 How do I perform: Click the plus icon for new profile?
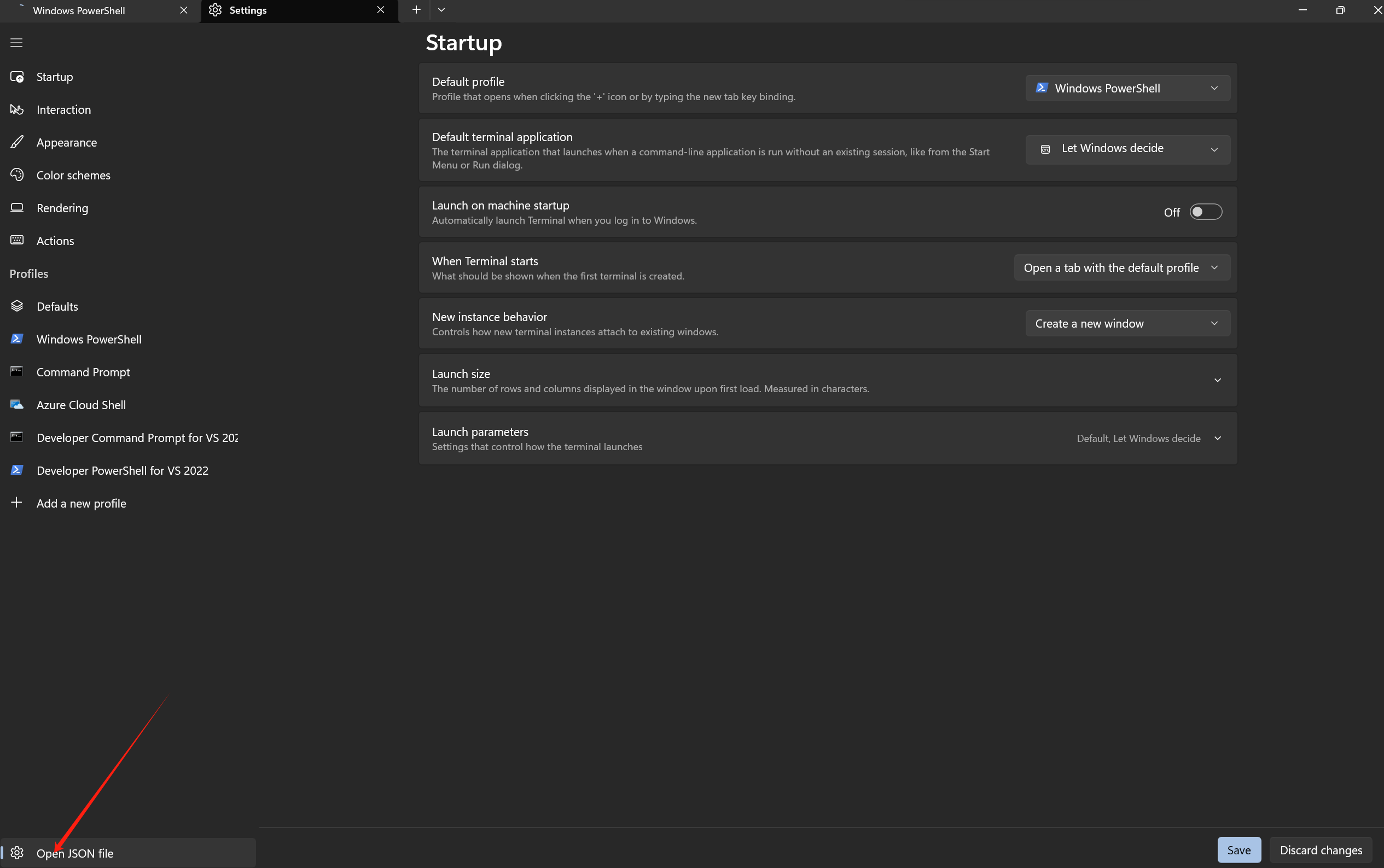click(x=16, y=502)
